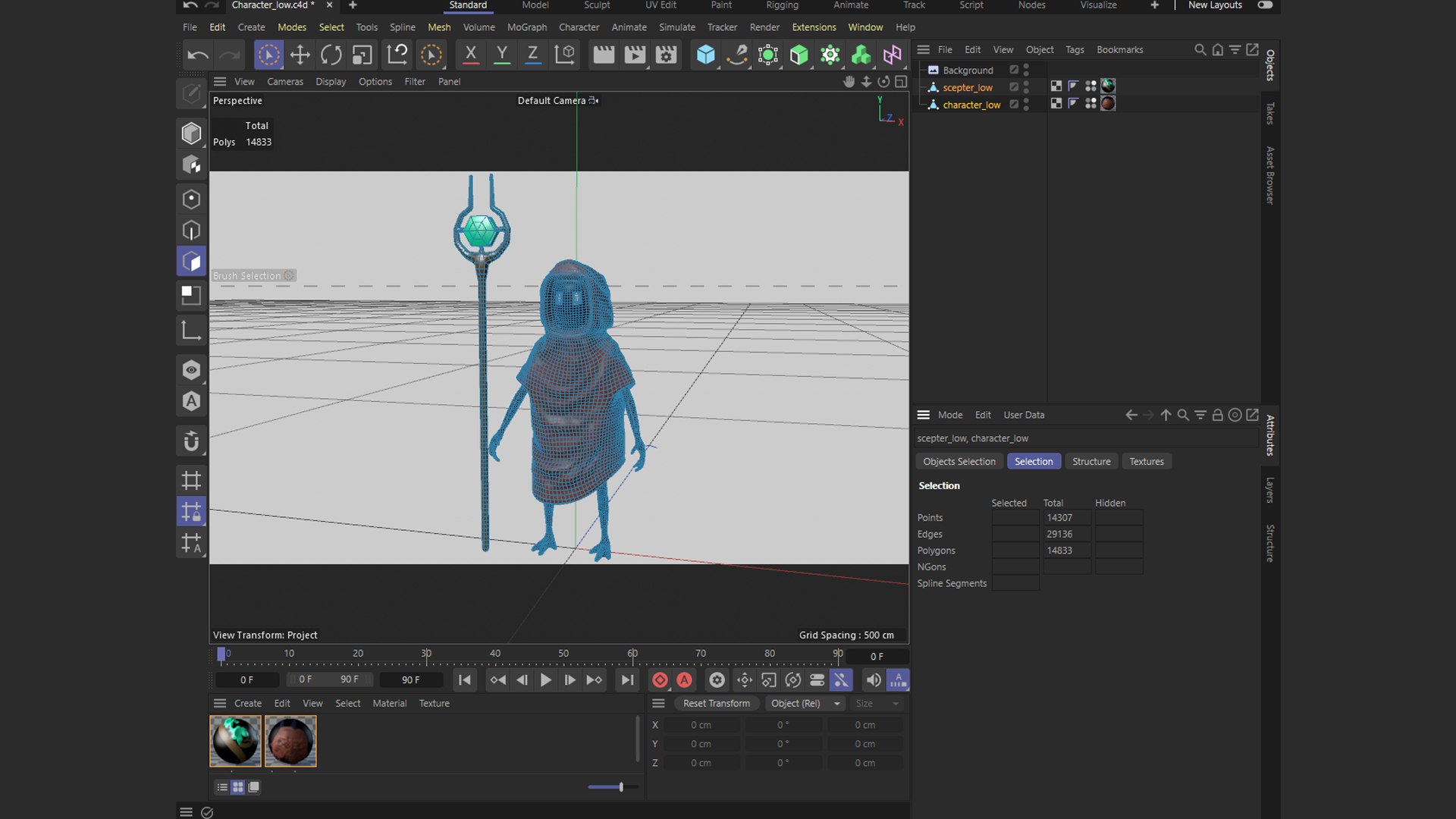Click the X position input field

pyautogui.click(x=701, y=725)
